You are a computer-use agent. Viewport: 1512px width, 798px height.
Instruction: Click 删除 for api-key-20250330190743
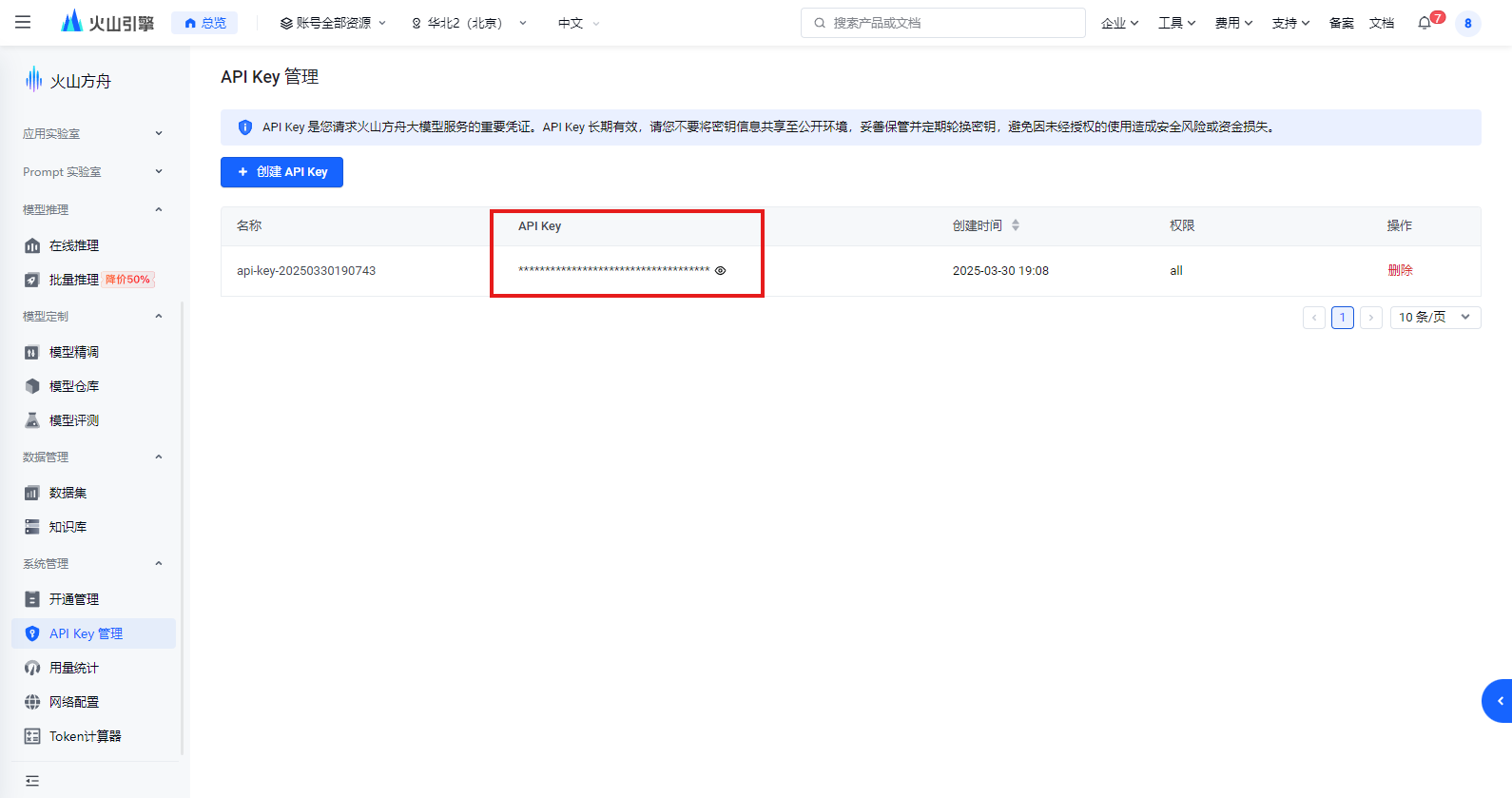click(1400, 270)
